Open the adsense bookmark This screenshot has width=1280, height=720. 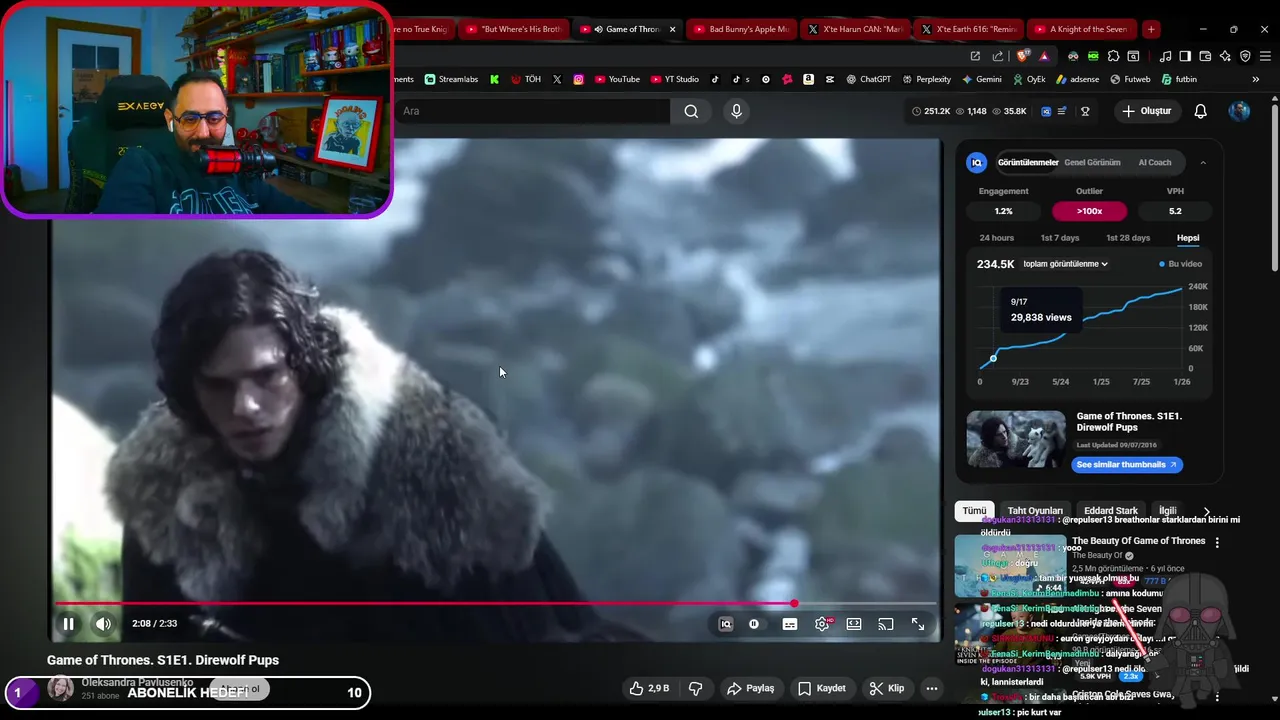(1078, 79)
